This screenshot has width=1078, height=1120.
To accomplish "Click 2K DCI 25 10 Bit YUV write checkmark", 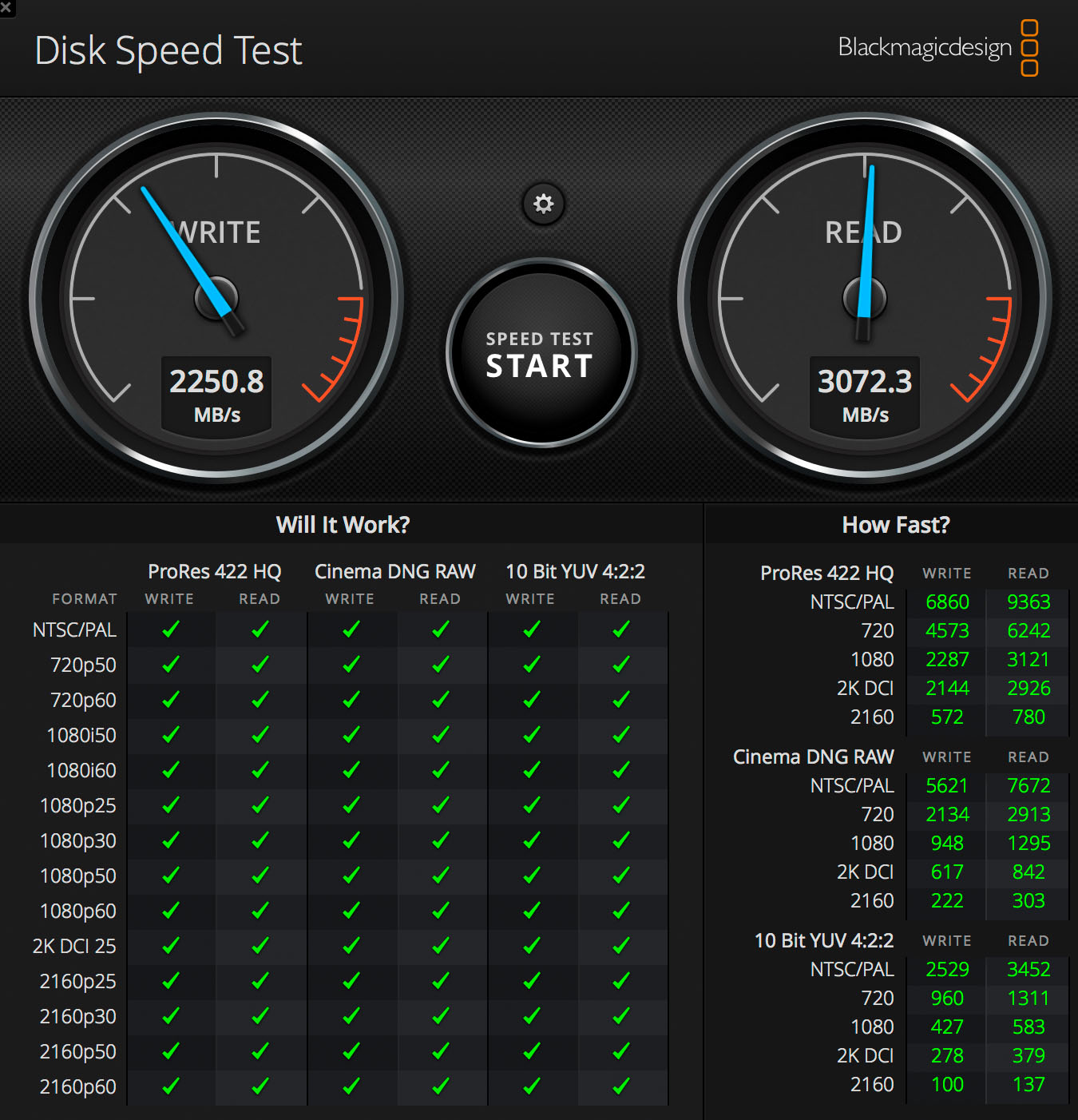I will (531, 946).
